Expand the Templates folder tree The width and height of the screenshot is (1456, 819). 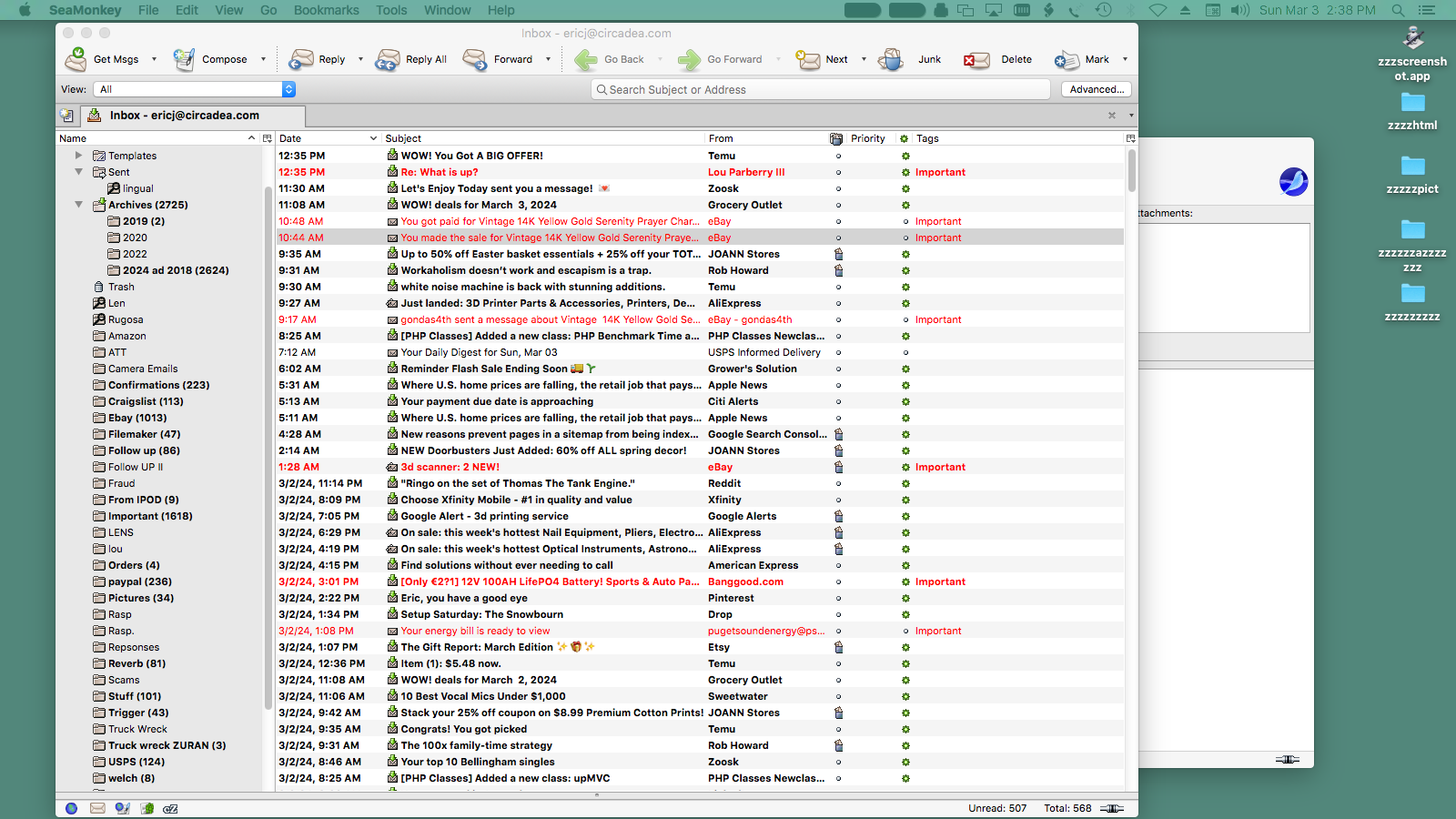pyautogui.click(x=79, y=156)
